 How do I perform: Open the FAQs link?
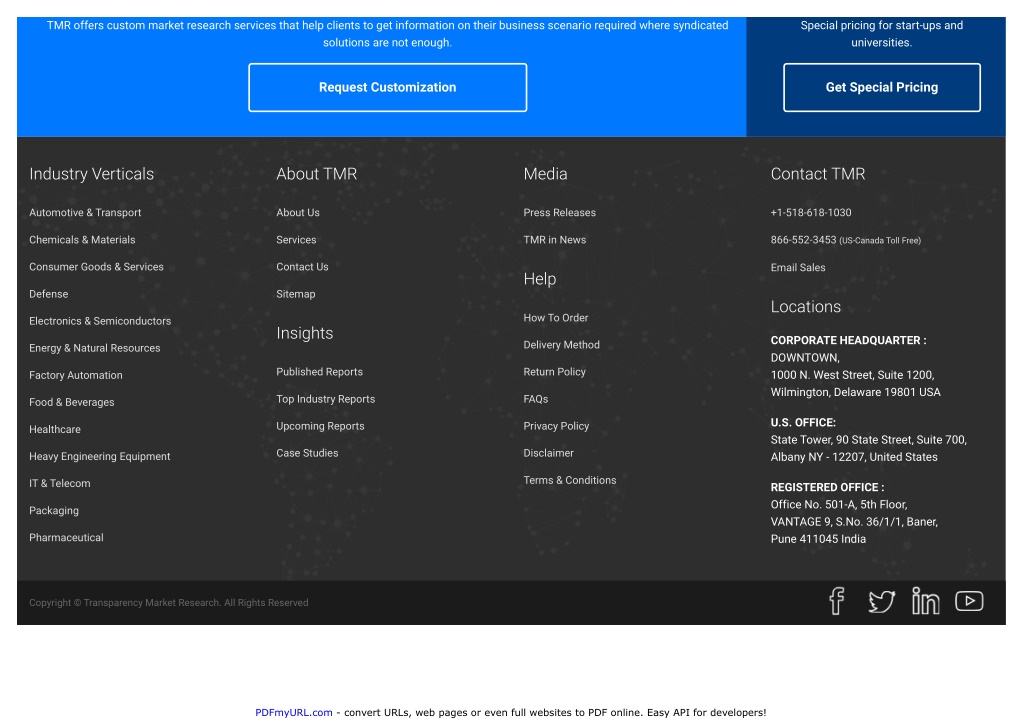536,399
